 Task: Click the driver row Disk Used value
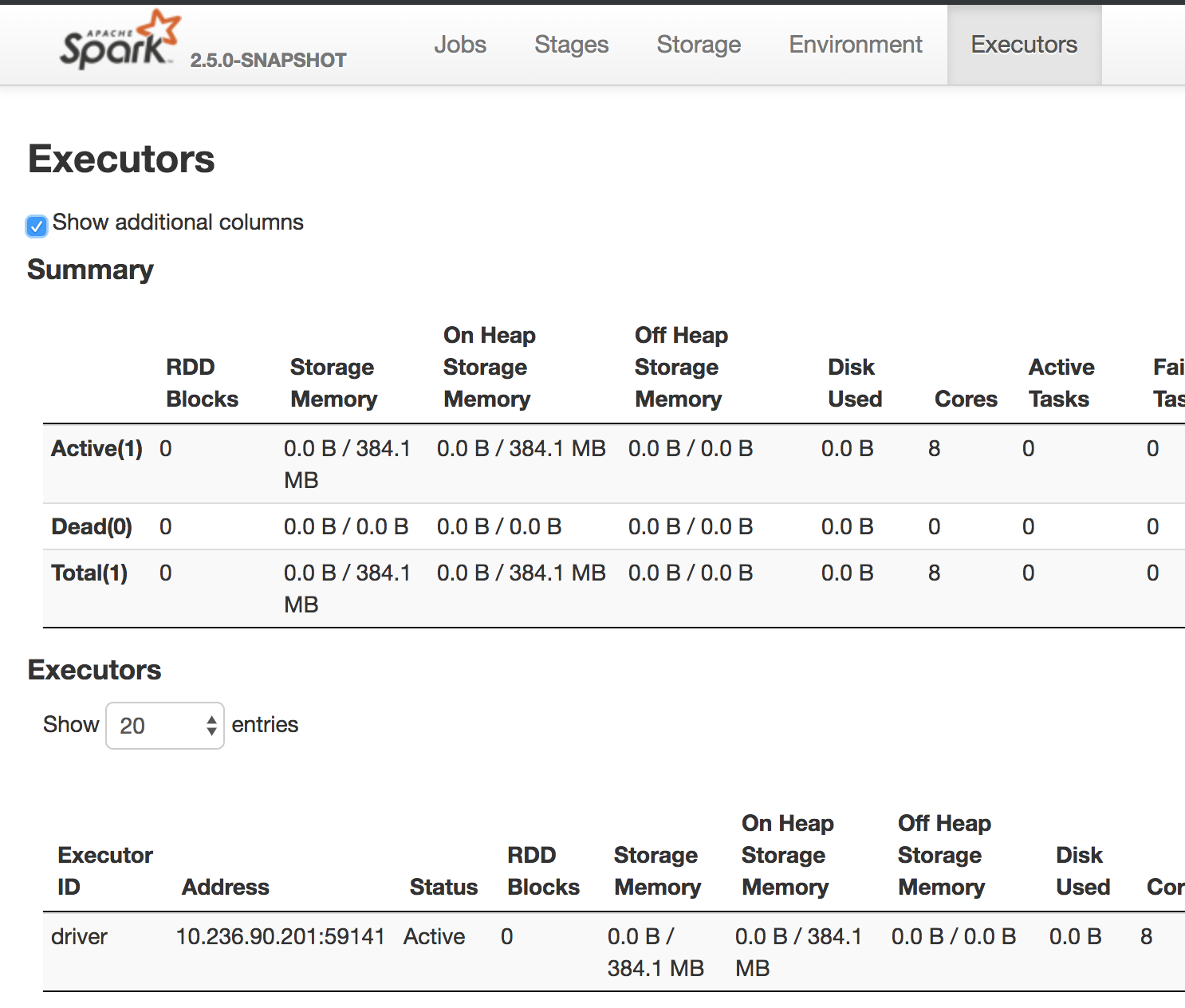tap(1076, 936)
